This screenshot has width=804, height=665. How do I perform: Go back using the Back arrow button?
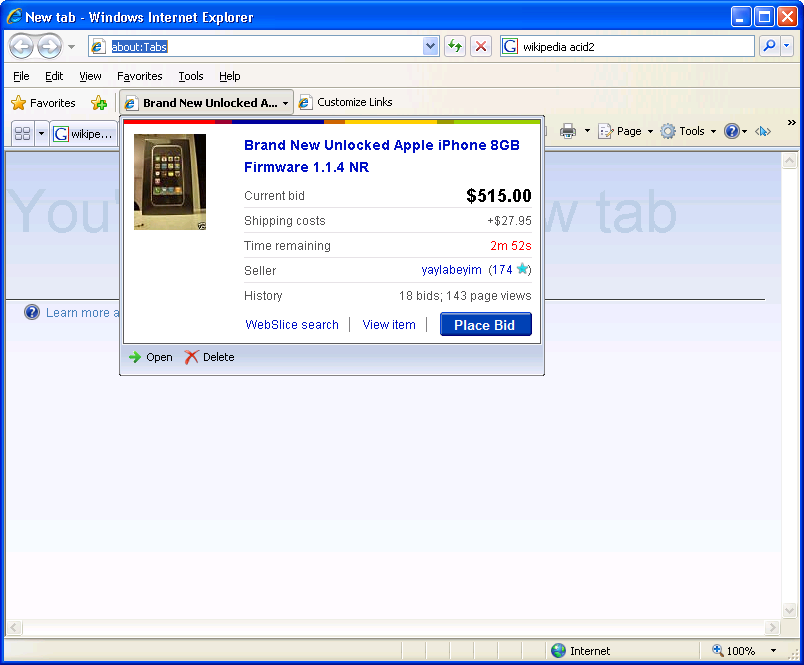pyautogui.click(x=22, y=47)
